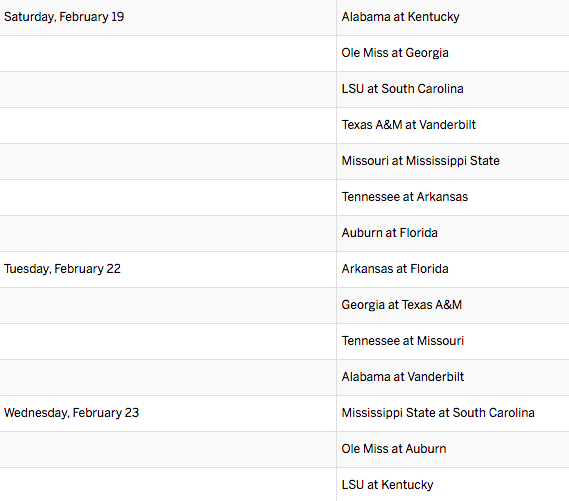The image size is (569, 501).
Task: Click empty date cell beside LSU at Kentucky
Action: 168,485
